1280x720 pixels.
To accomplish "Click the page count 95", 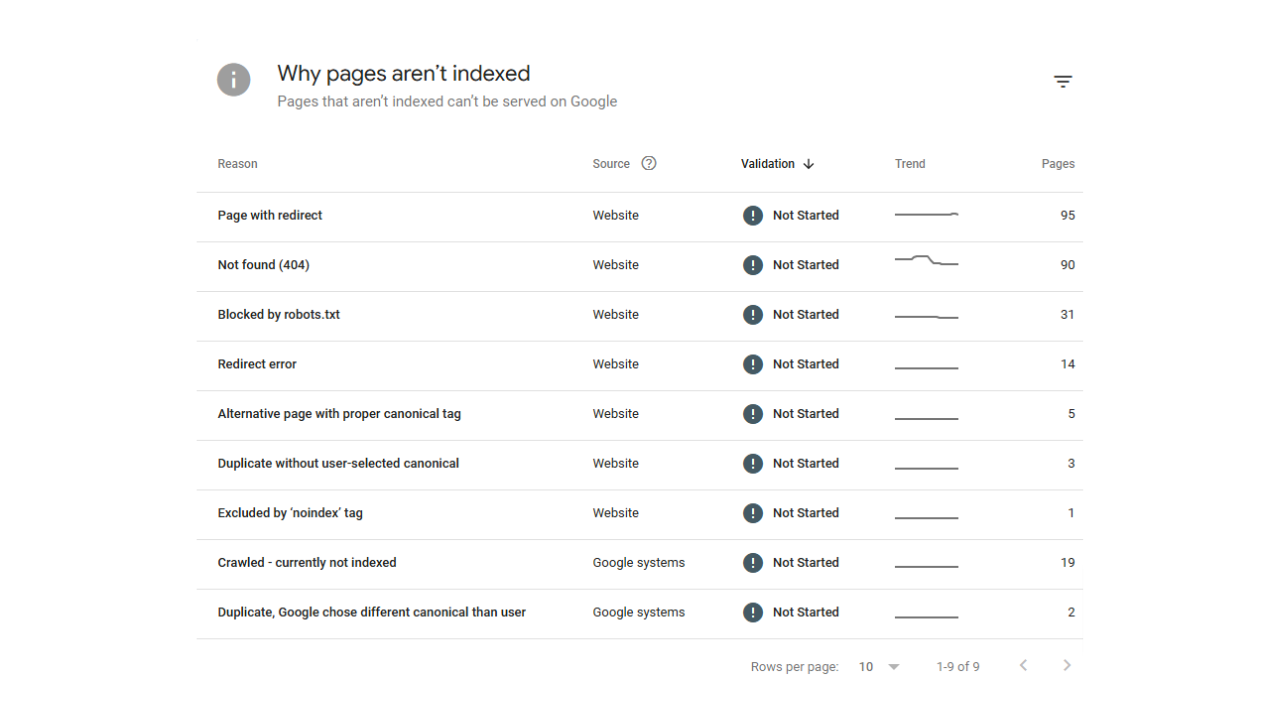I will [1068, 215].
